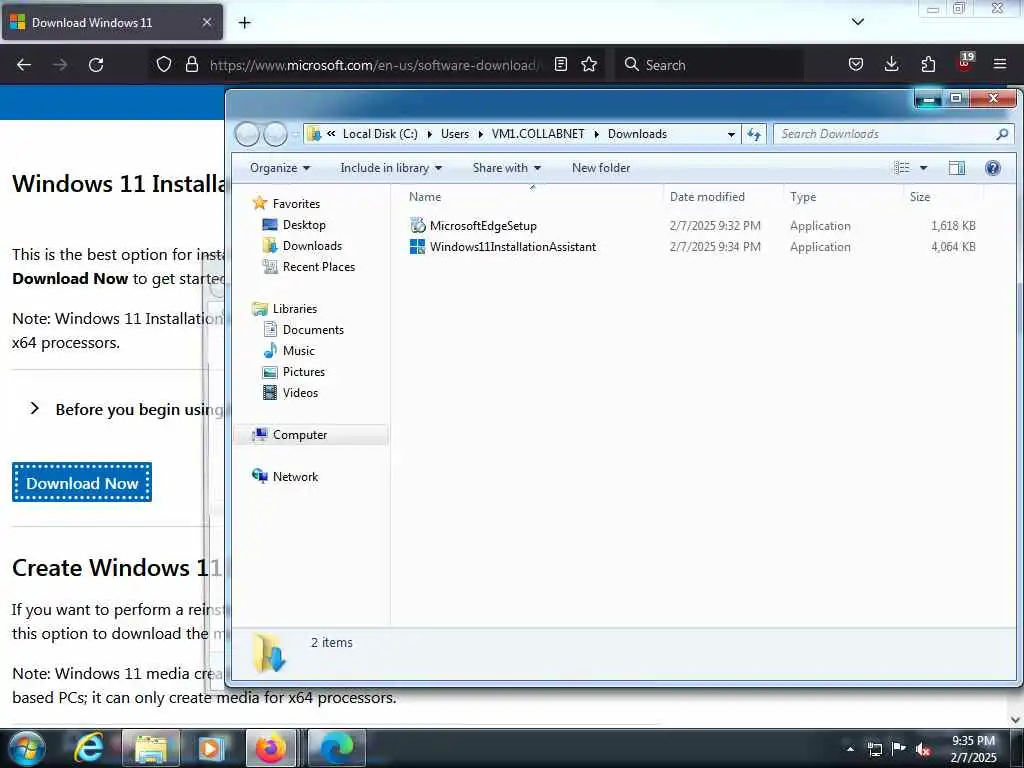Change your view icon in Explorer toolbar
This screenshot has width=1024, height=768.
click(902, 168)
